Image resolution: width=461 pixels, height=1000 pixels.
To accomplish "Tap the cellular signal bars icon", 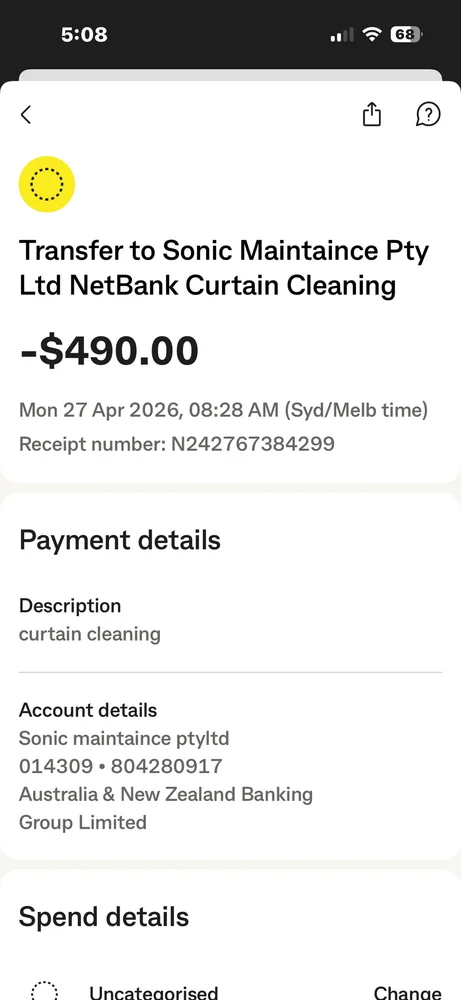I will tap(342, 34).
